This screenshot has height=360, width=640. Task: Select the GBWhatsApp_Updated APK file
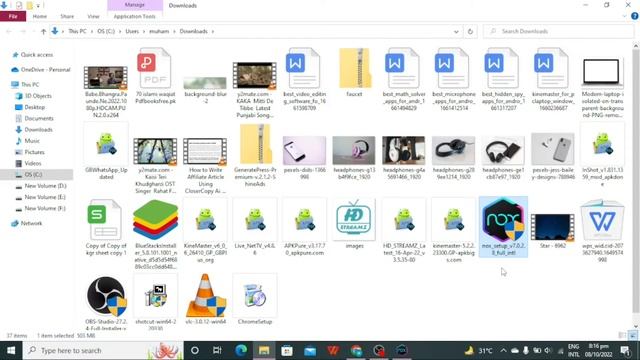point(106,152)
